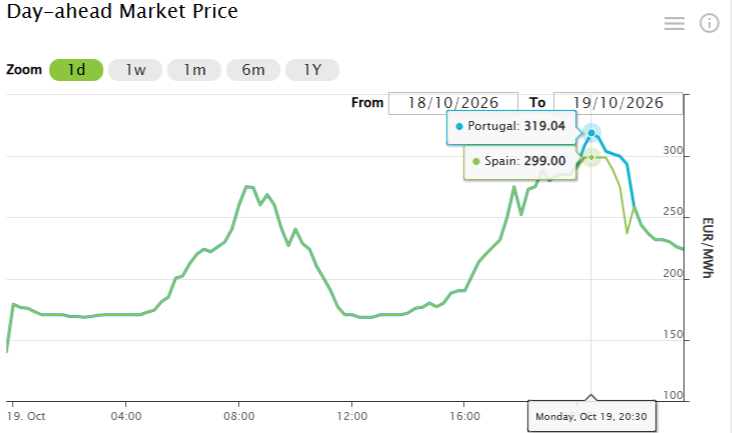This screenshot has width=732, height=433.
Task: Edit the To date field
Action: [x=618, y=103]
